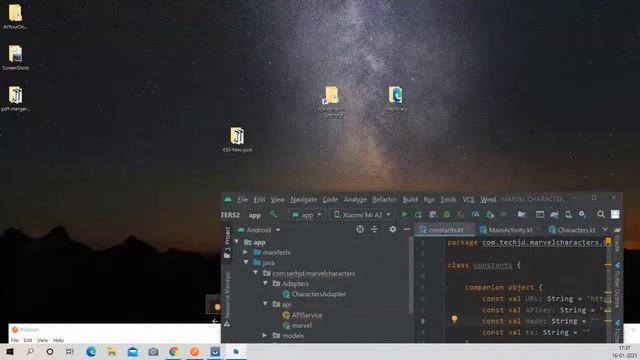Select CharactersAdapter in project tree

pos(314,294)
